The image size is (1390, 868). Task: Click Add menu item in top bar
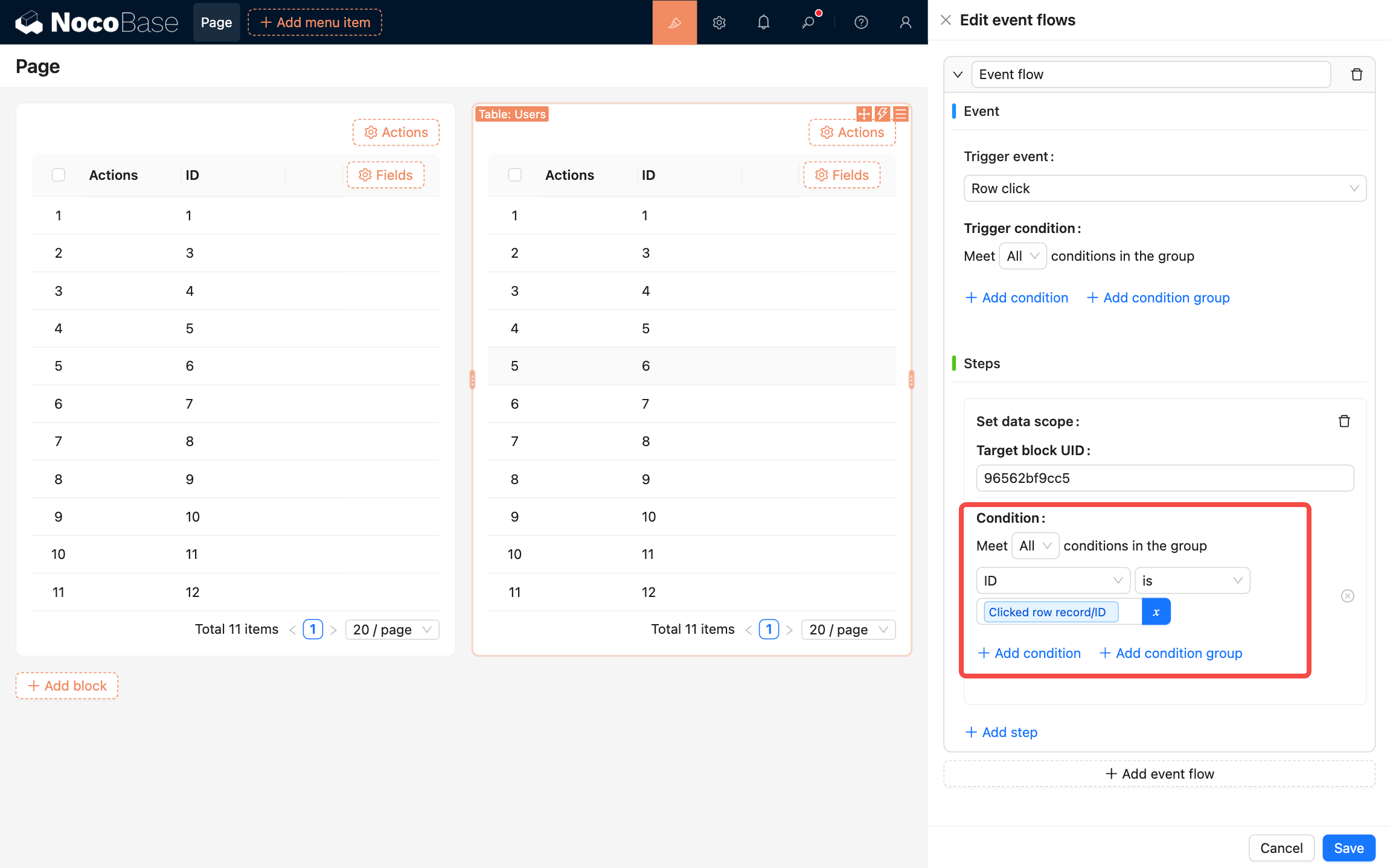pos(315,22)
